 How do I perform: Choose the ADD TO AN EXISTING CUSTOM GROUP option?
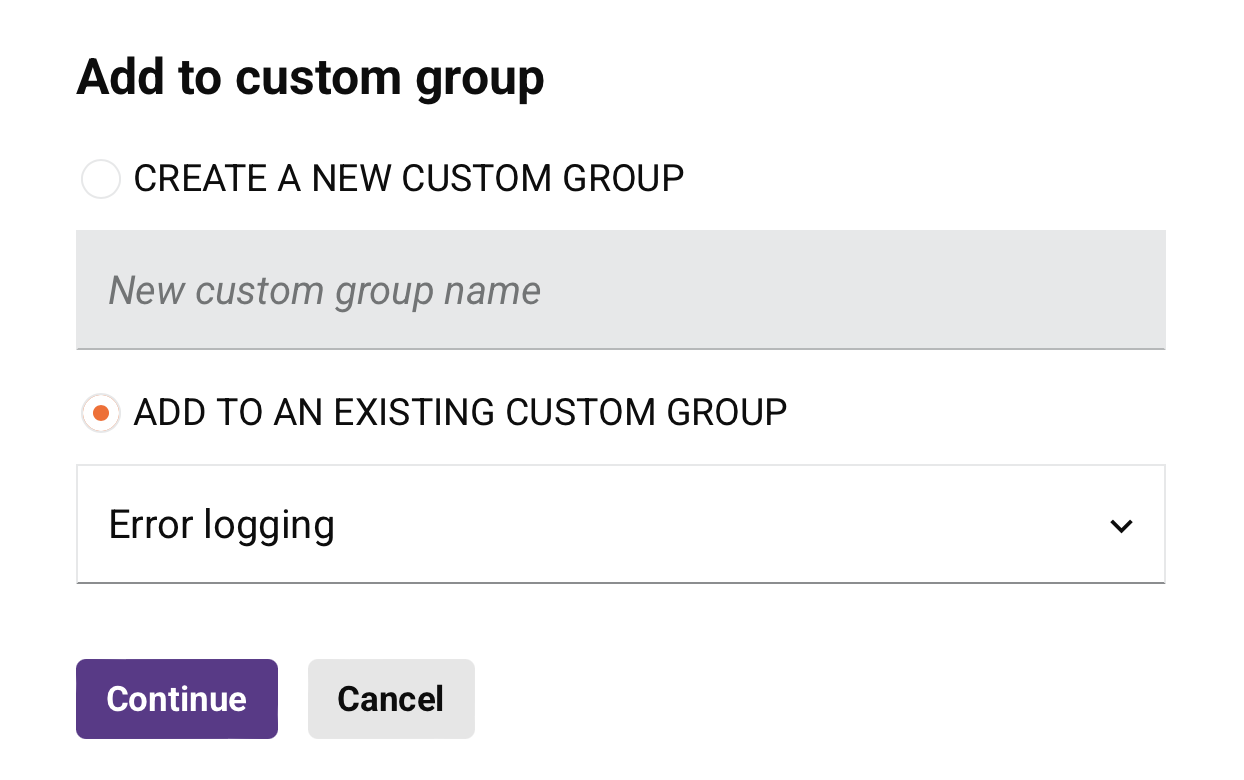click(100, 413)
